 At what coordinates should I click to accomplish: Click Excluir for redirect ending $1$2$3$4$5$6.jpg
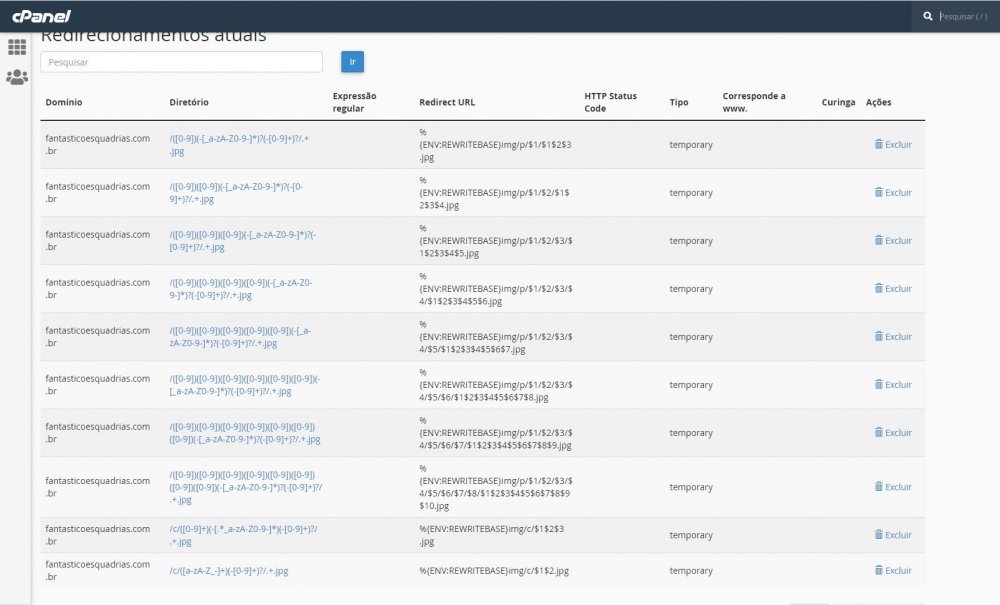point(893,289)
